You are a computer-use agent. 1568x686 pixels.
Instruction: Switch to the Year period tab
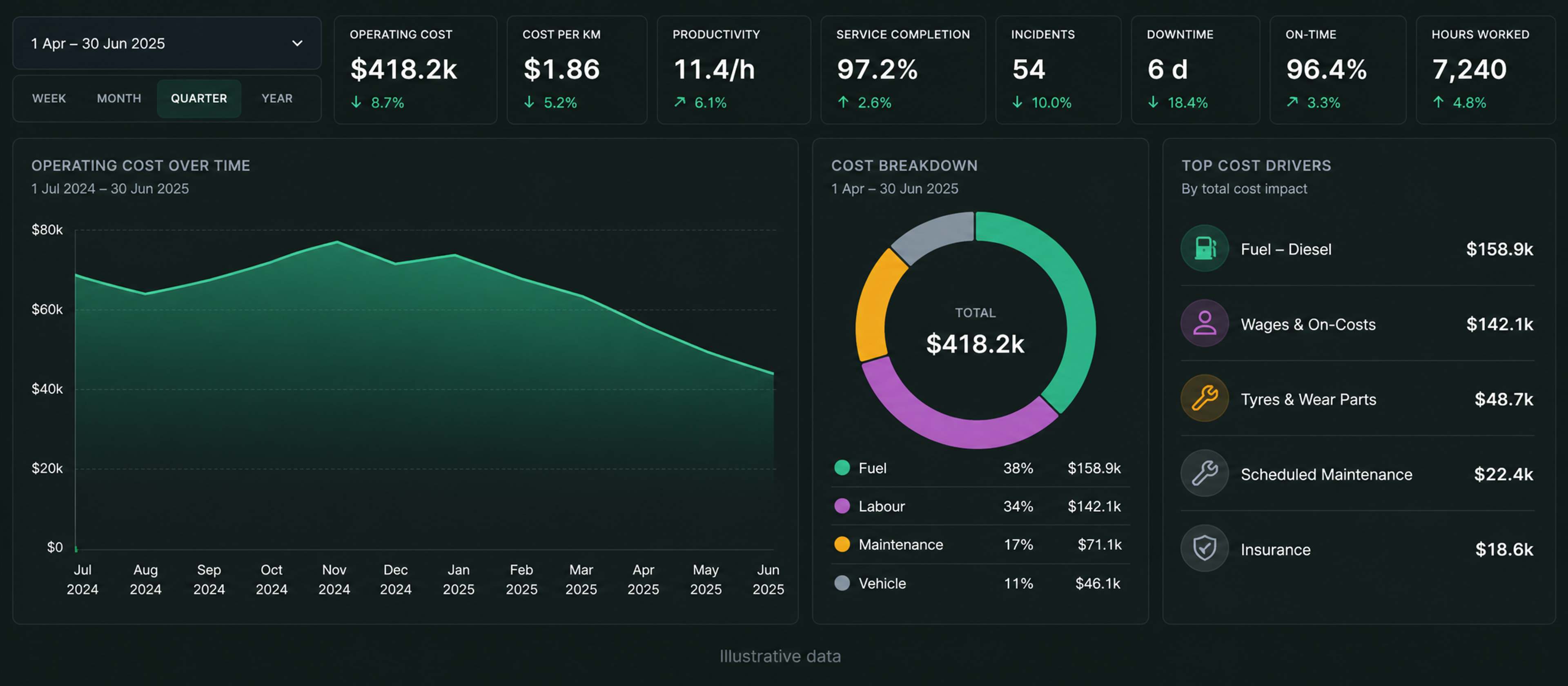click(x=277, y=98)
